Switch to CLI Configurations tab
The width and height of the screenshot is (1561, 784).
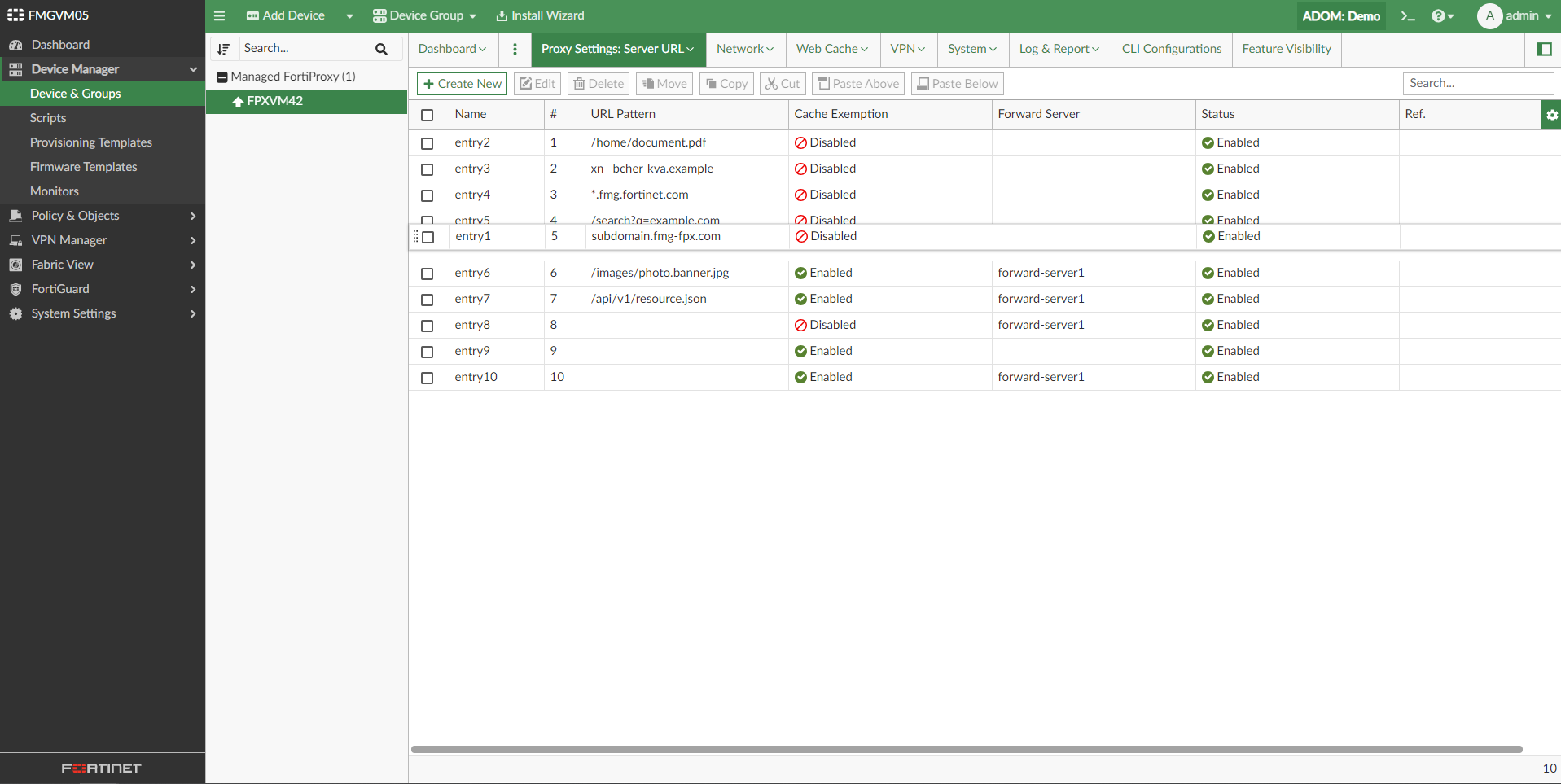pos(1171,49)
